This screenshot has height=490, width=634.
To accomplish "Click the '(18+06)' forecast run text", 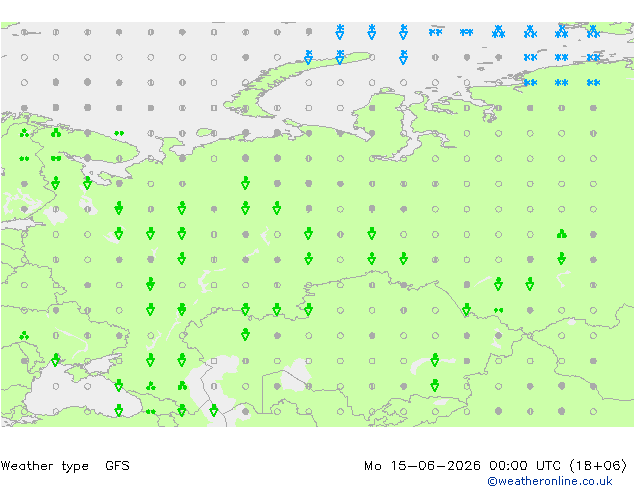I will pyautogui.click(x=598, y=466).
